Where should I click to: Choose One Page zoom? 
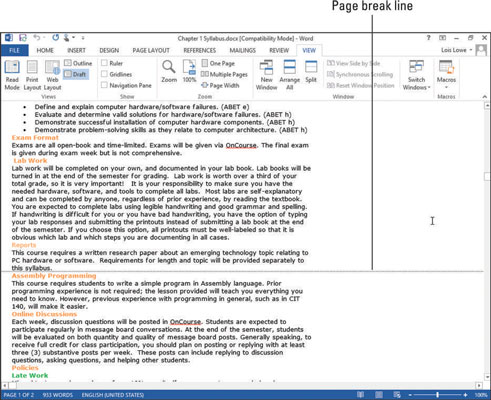[x=218, y=63]
